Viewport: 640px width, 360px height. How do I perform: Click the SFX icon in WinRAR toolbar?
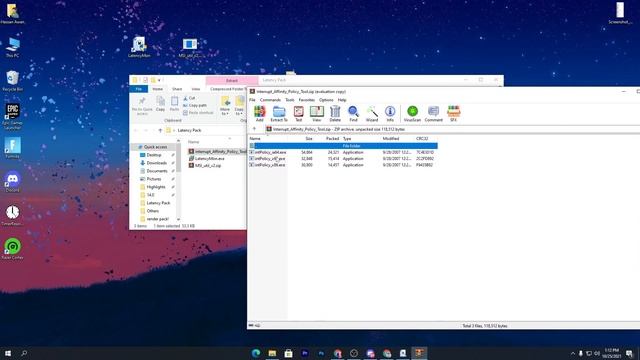point(453,113)
